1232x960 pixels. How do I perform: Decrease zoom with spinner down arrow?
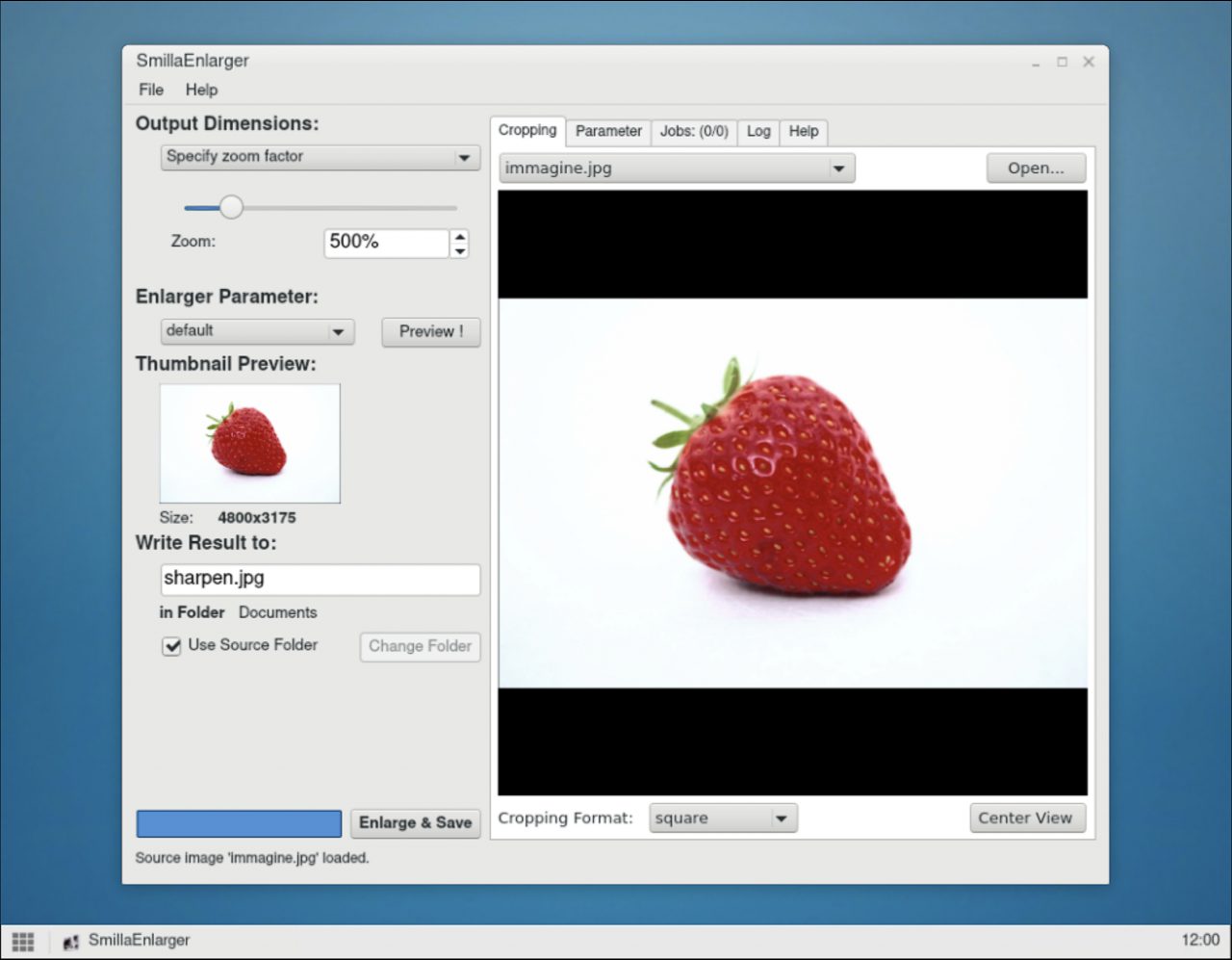(x=460, y=251)
